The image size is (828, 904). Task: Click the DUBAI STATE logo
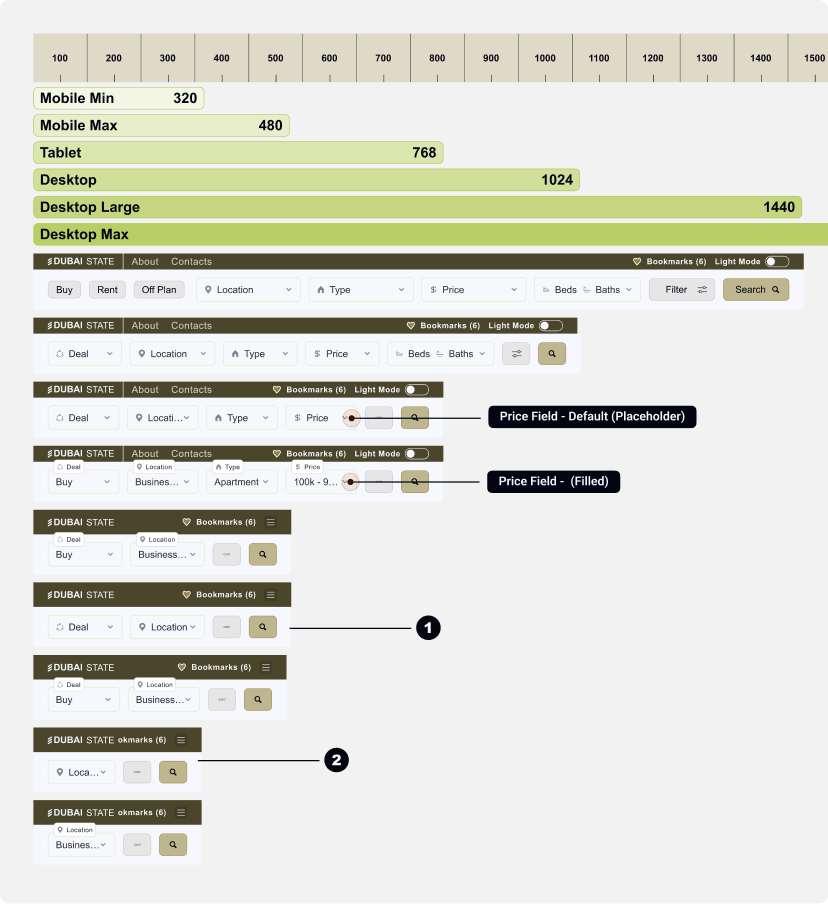(x=78, y=261)
